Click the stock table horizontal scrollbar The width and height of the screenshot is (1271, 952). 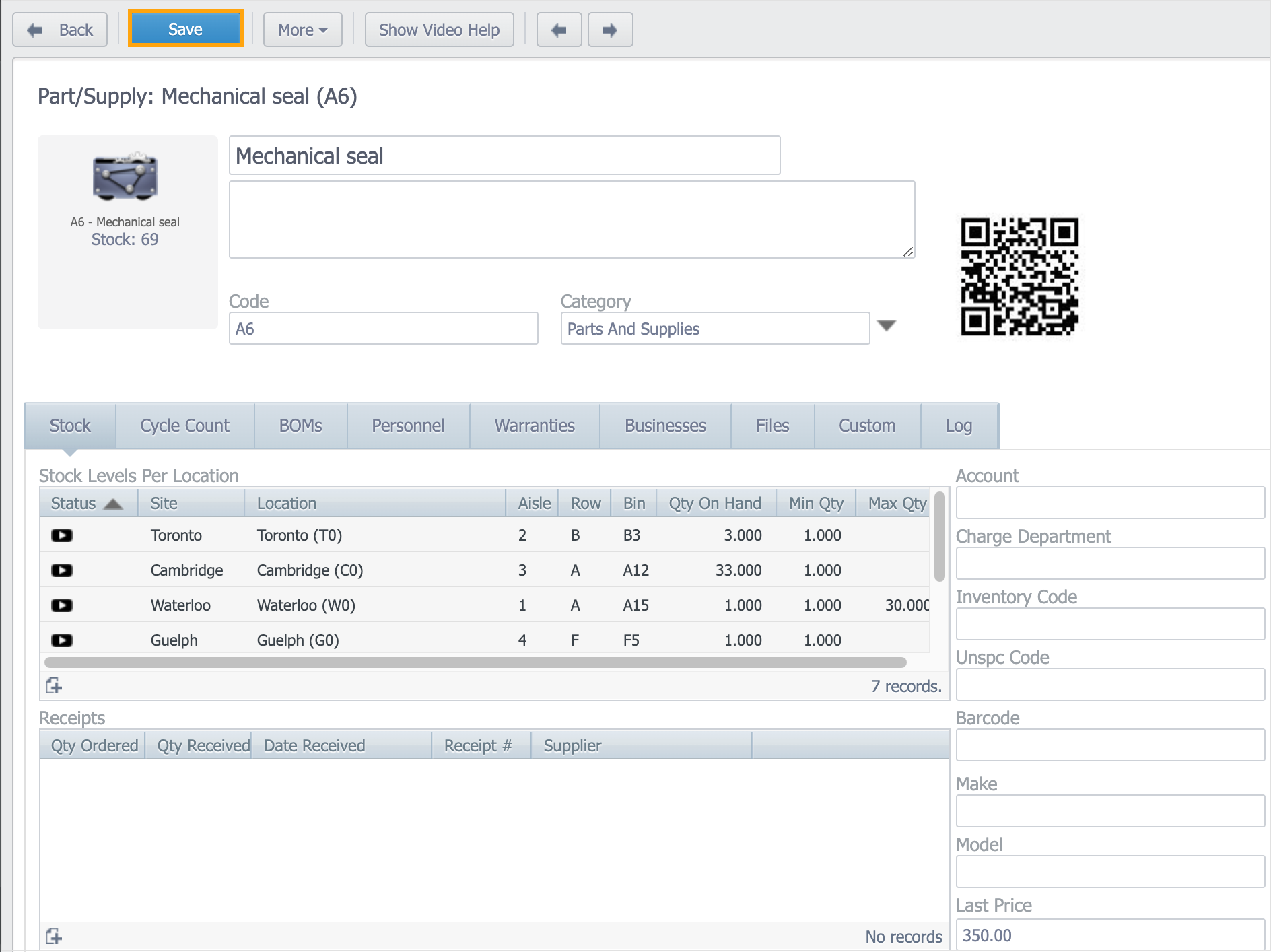click(475, 662)
